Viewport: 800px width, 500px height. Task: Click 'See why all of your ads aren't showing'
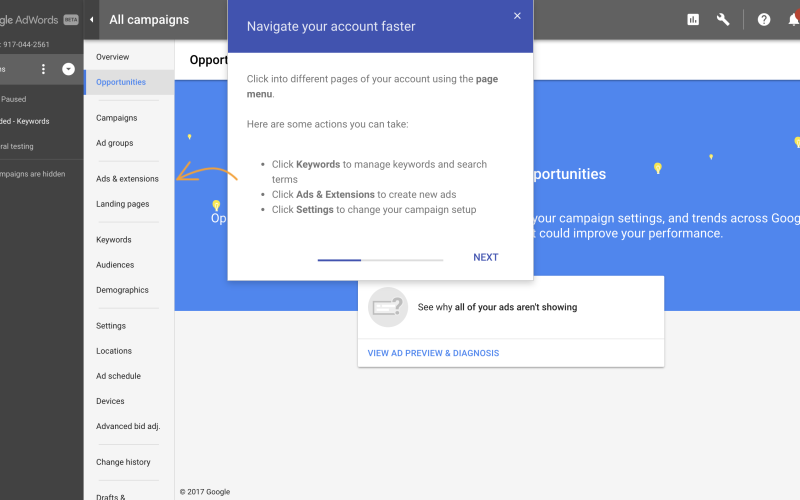click(497, 307)
